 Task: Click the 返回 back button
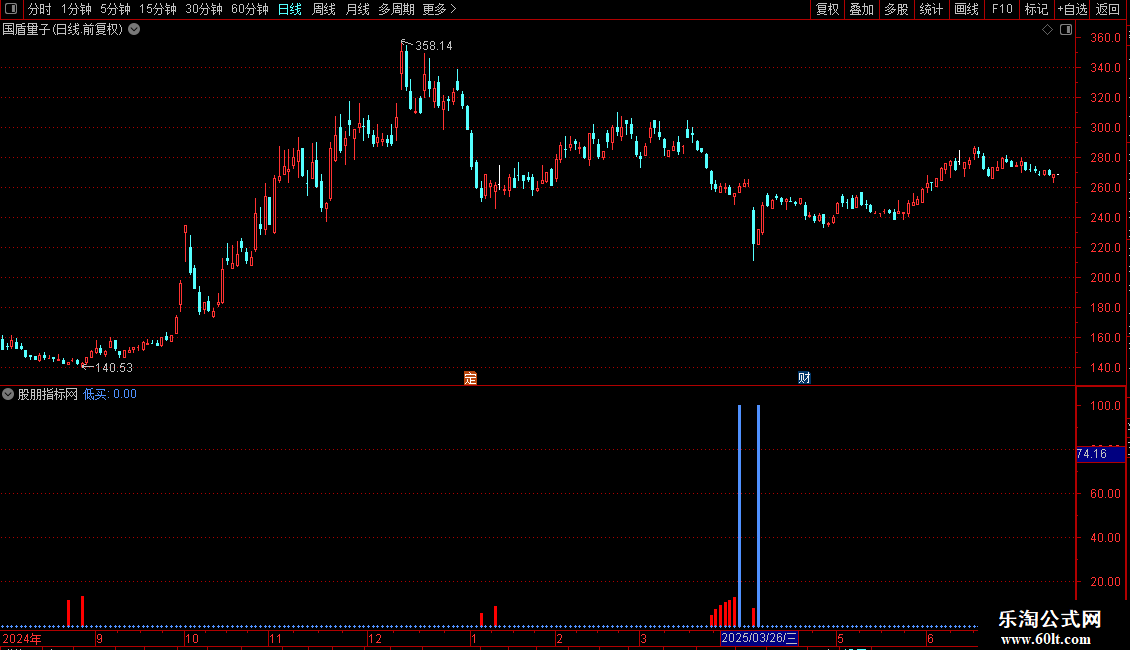[1108, 9]
